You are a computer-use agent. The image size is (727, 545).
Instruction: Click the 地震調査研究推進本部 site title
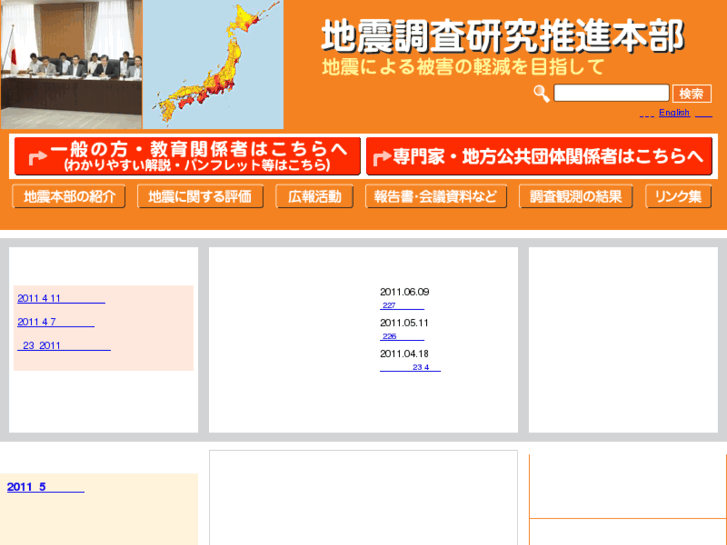[x=503, y=36]
